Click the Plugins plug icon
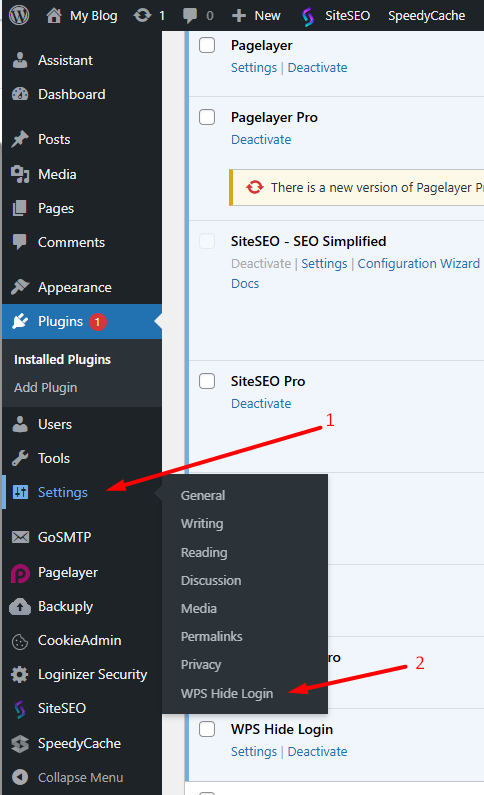The image size is (484, 795). coord(20,321)
